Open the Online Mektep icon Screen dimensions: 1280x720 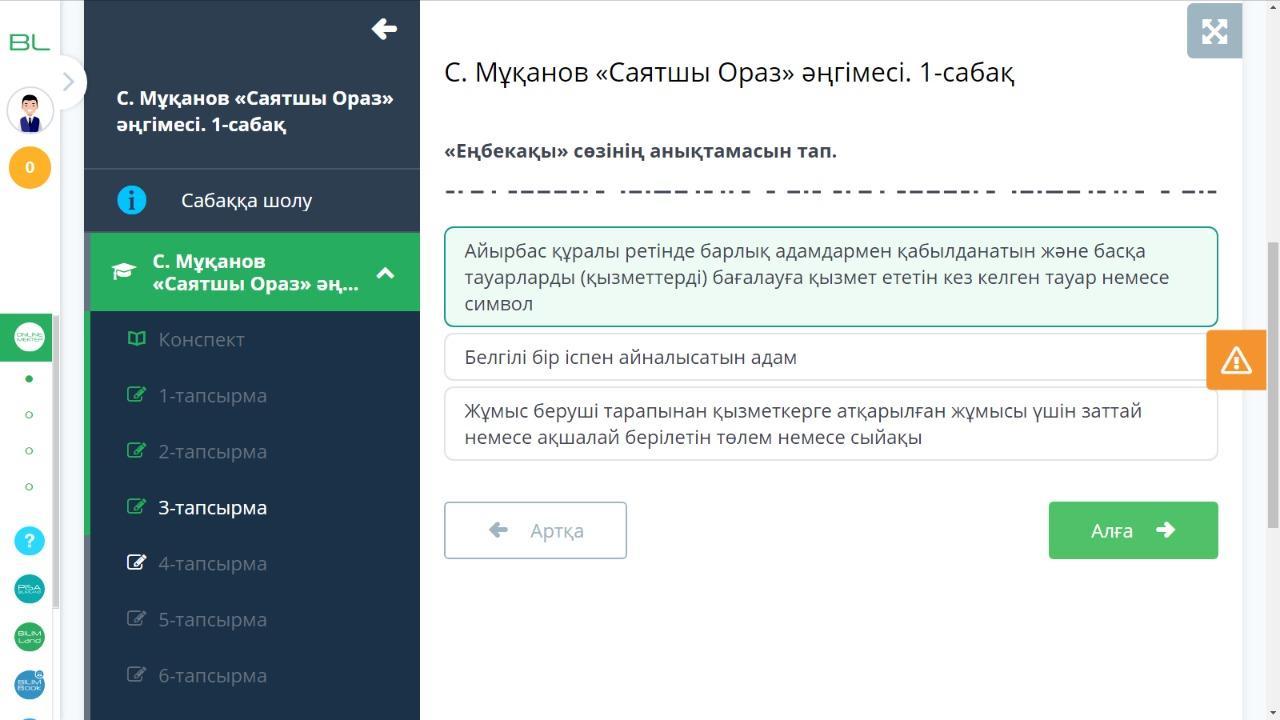[x=29, y=337]
